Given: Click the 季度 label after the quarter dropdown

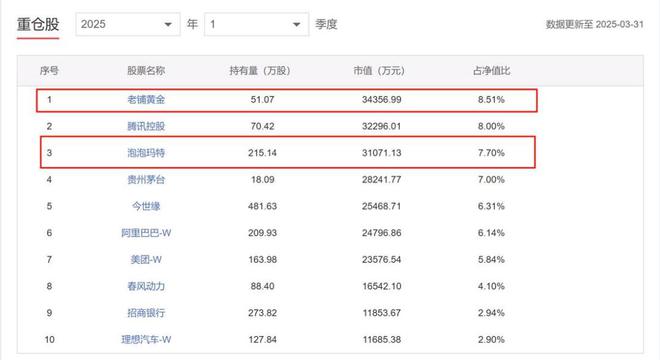Looking at the screenshot, I should 326,24.
